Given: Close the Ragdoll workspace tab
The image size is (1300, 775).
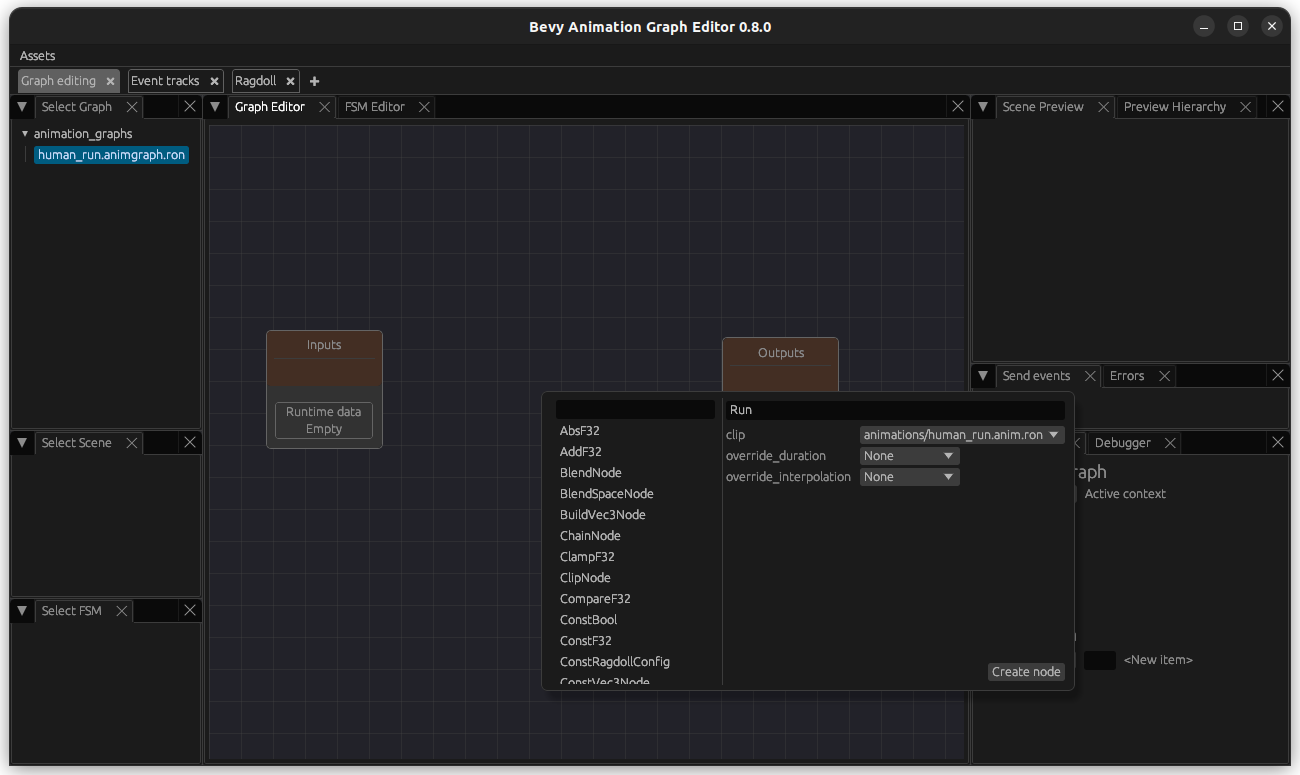Looking at the screenshot, I should click(x=289, y=81).
